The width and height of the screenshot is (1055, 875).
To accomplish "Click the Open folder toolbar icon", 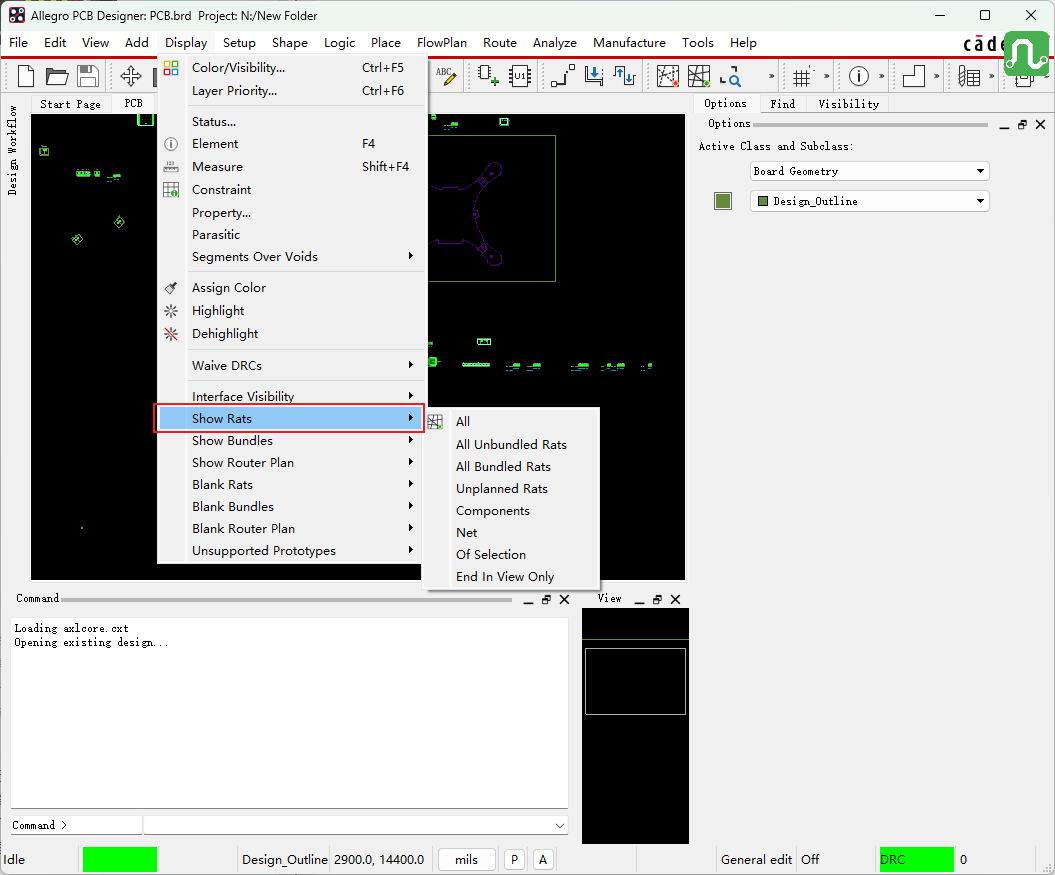I will click(57, 76).
